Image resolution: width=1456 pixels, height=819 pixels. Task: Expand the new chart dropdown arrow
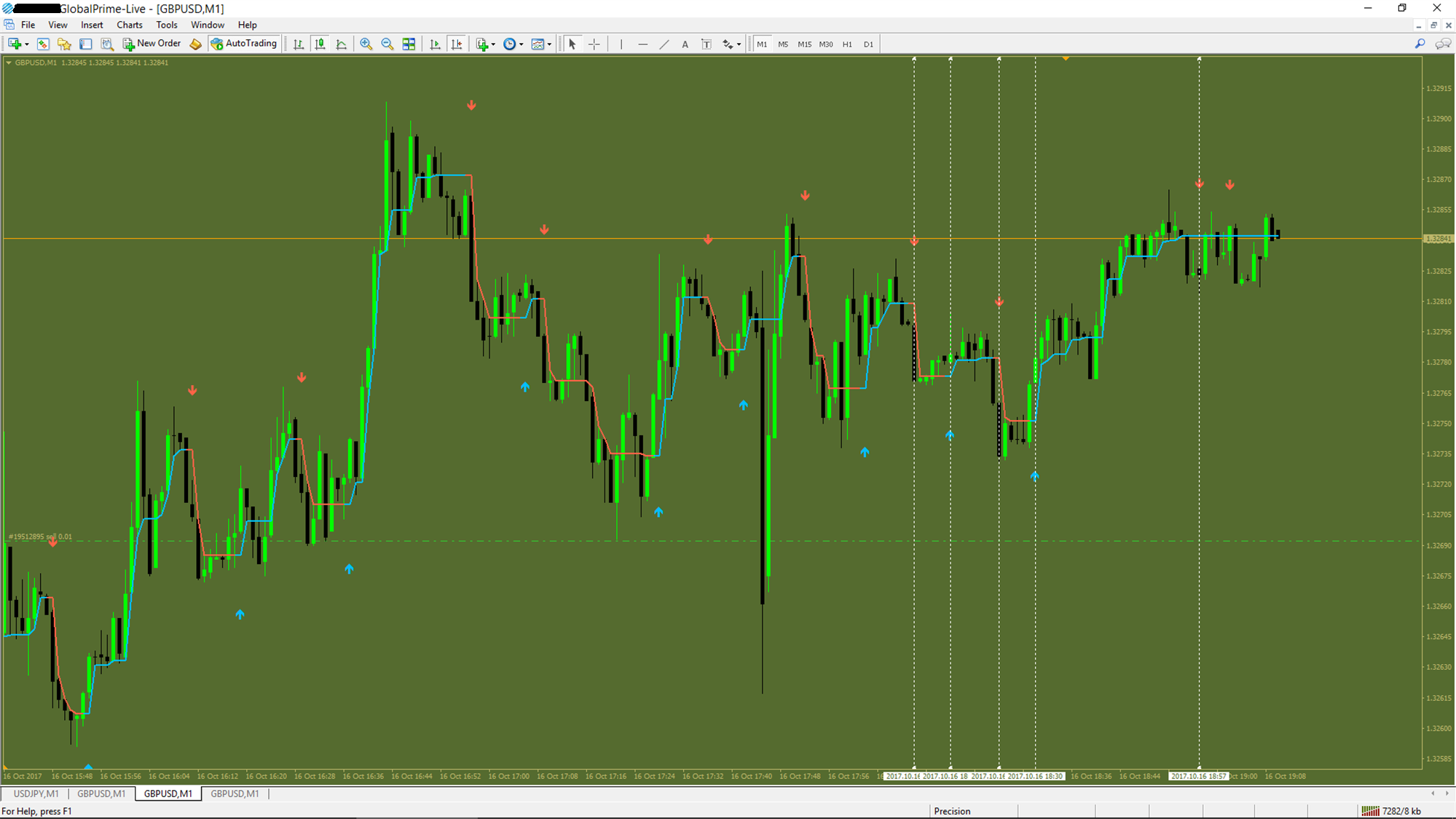pyautogui.click(x=27, y=44)
